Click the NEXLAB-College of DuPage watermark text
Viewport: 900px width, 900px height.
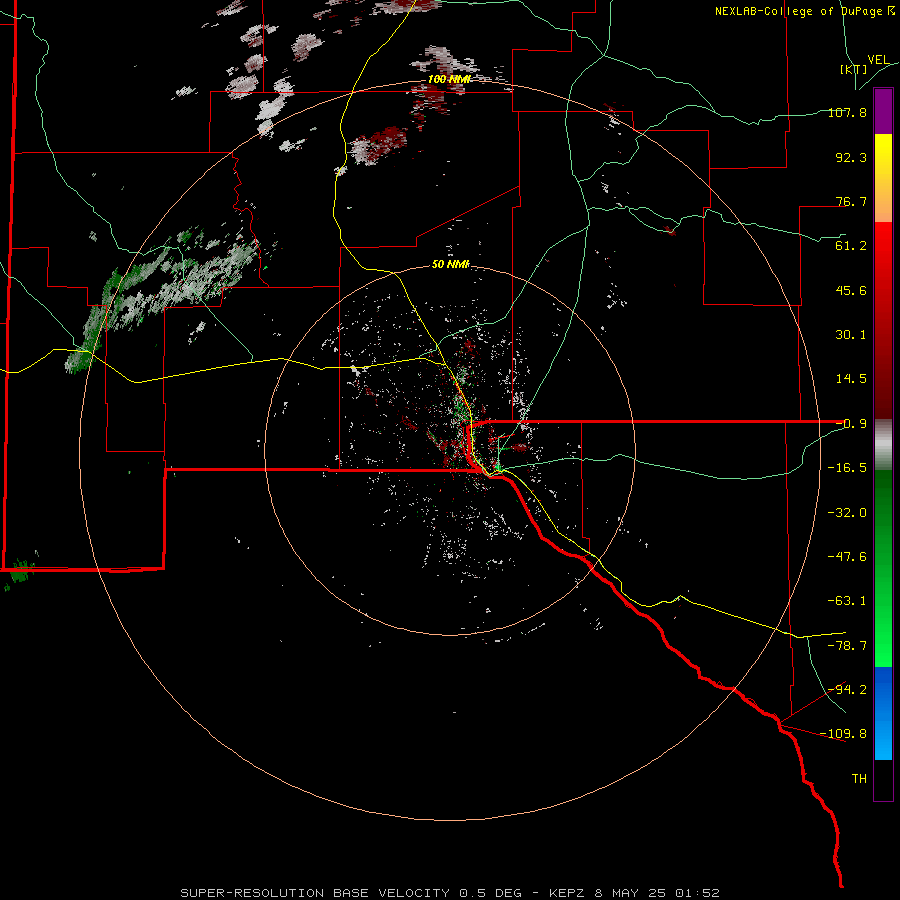click(798, 11)
